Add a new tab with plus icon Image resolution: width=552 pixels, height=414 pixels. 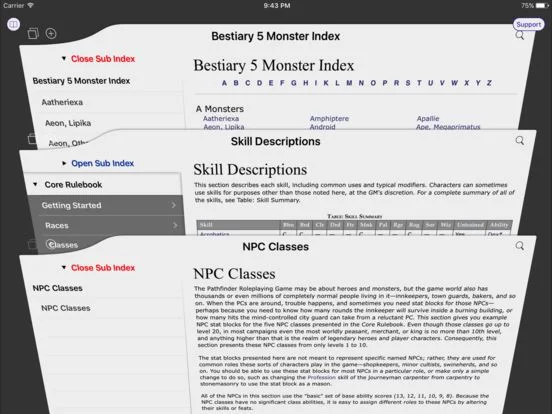[x=51, y=33]
